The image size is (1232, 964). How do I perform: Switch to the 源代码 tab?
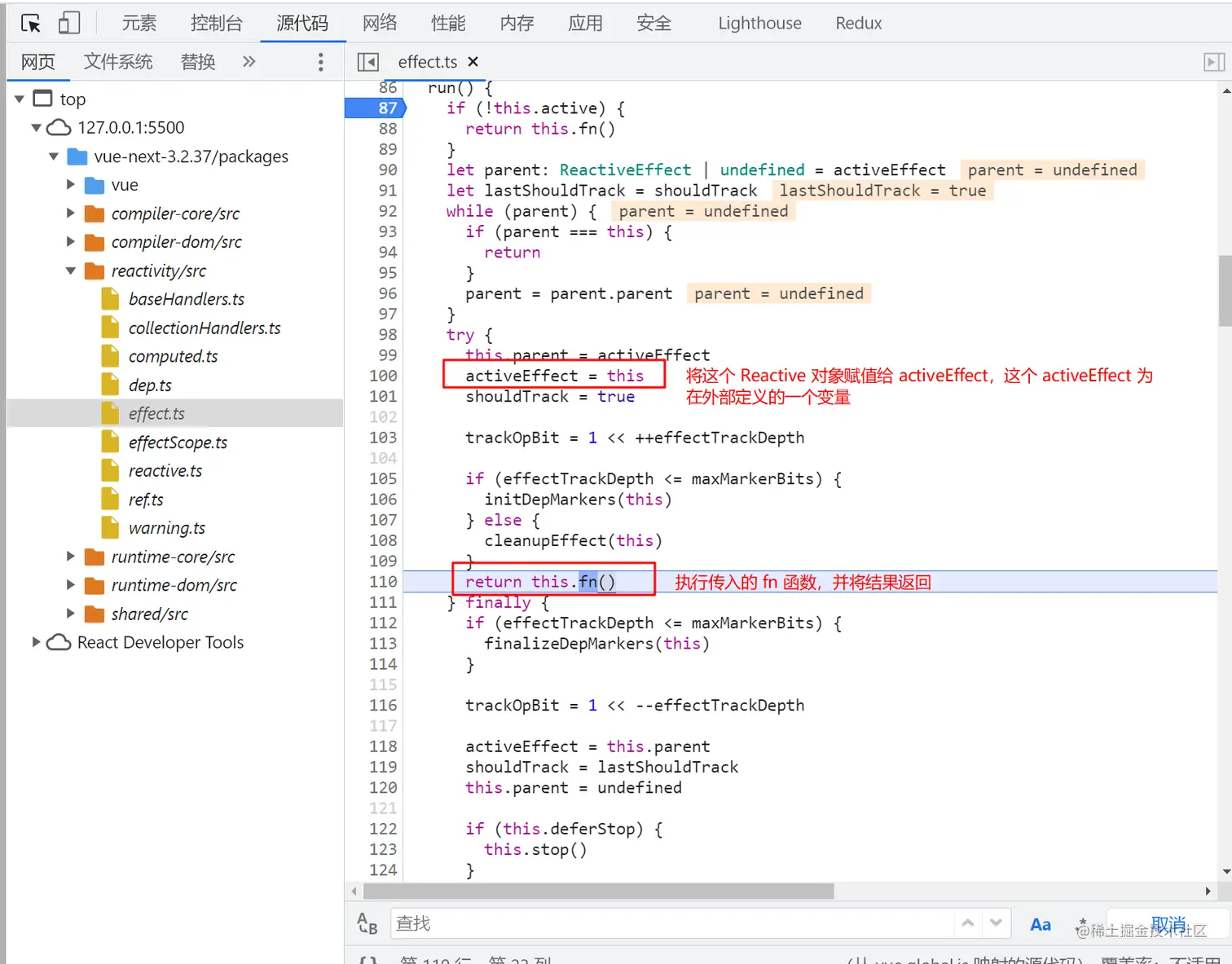302,23
